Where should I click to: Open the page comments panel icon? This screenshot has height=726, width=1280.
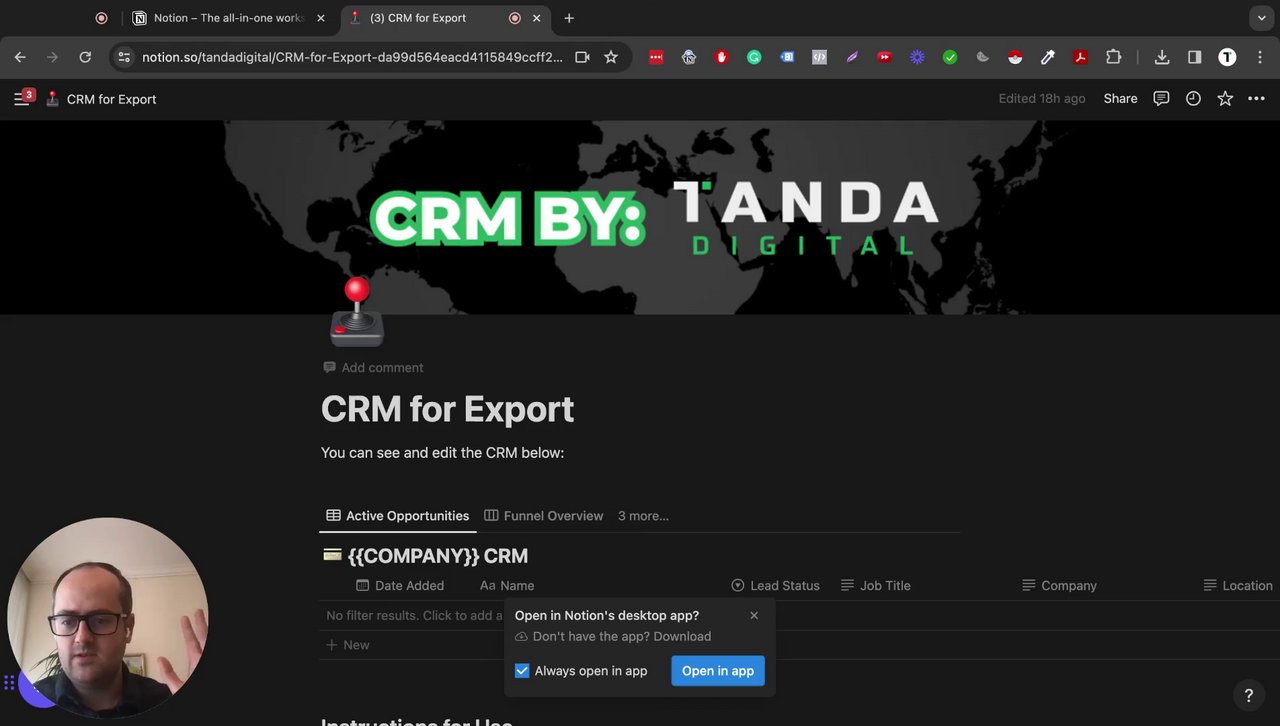[x=1161, y=99]
